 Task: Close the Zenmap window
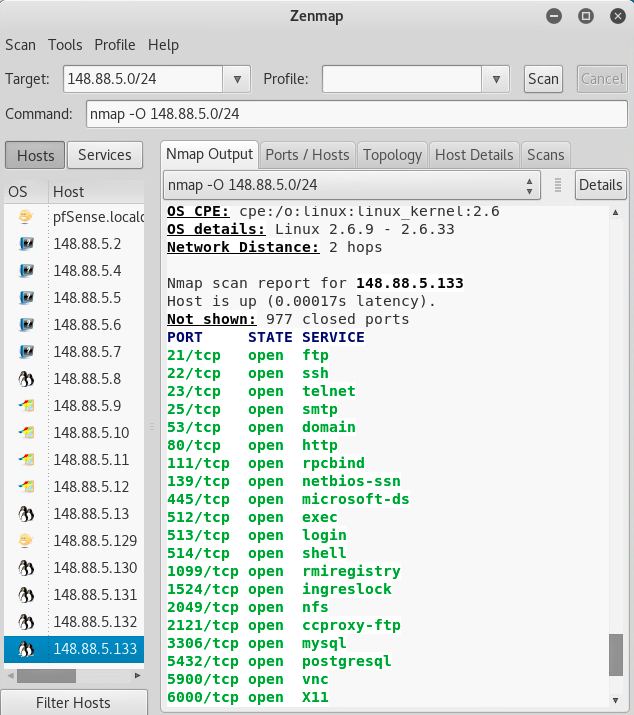click(618, 16)
